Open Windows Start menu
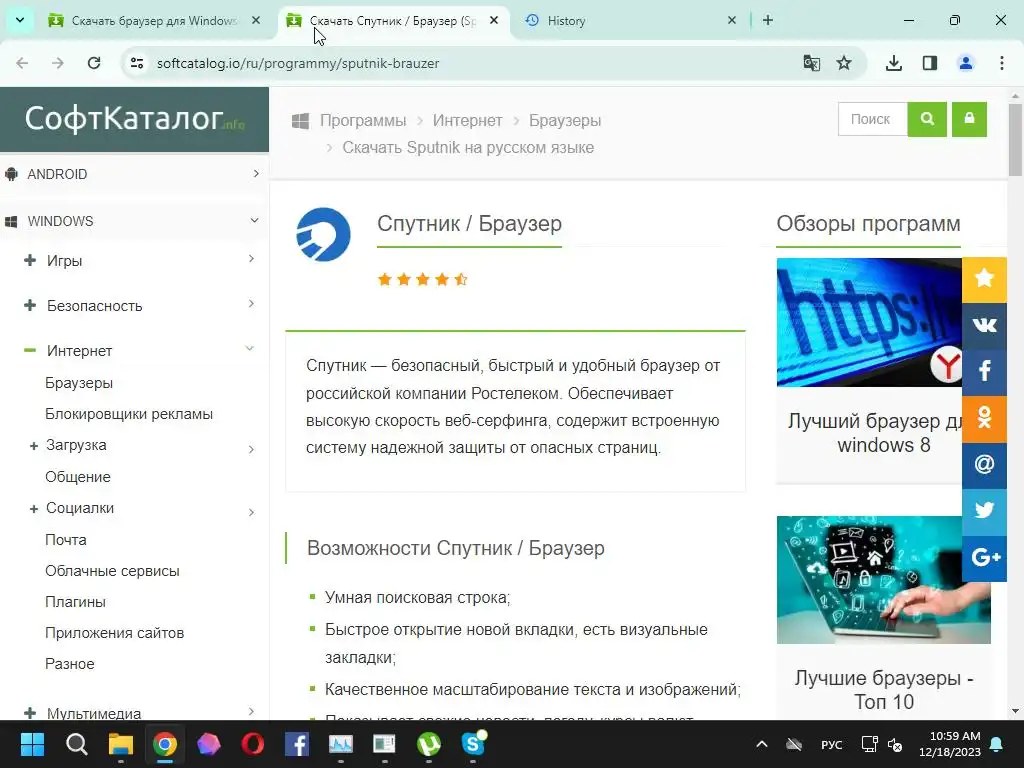This screenshot has width=1024, height=768. pos(32,744)
